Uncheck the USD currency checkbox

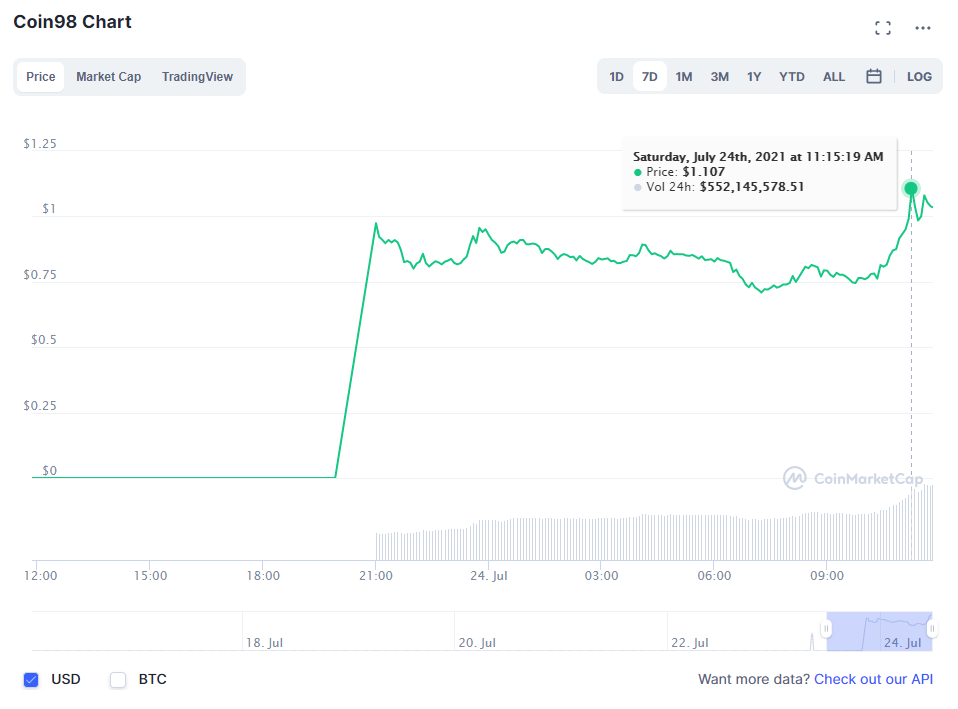(x=31, y=680)
